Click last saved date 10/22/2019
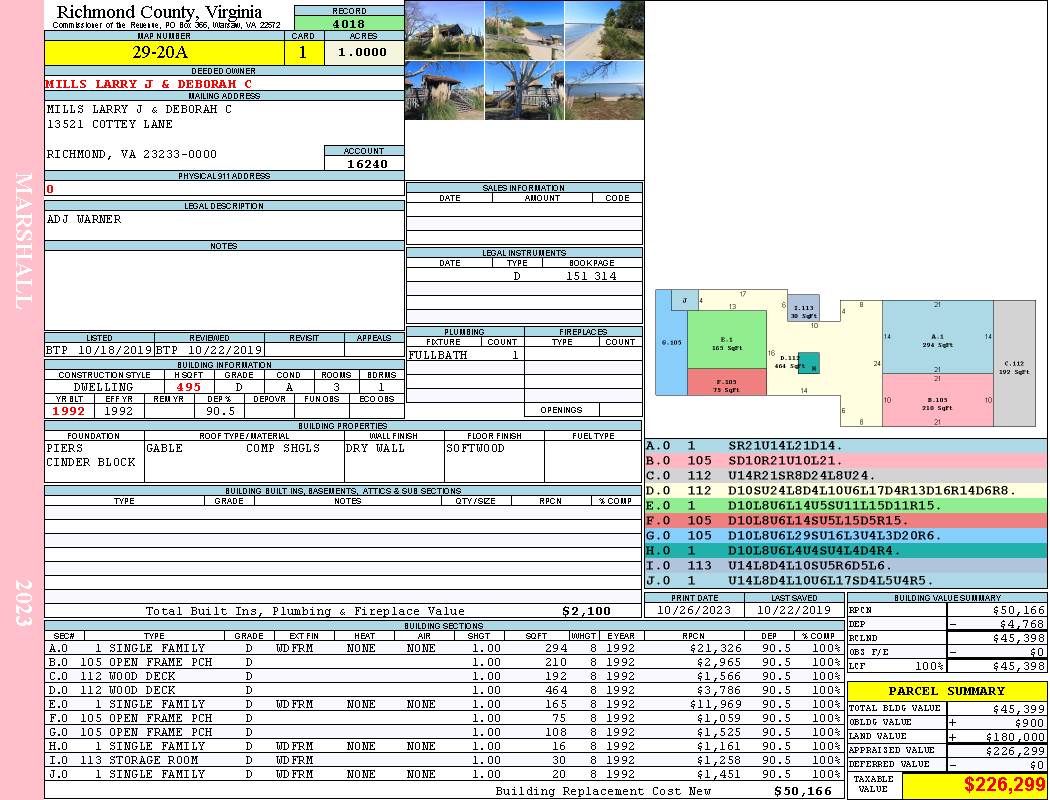This screenshot has height=800, width=1050. pos(794,611)
